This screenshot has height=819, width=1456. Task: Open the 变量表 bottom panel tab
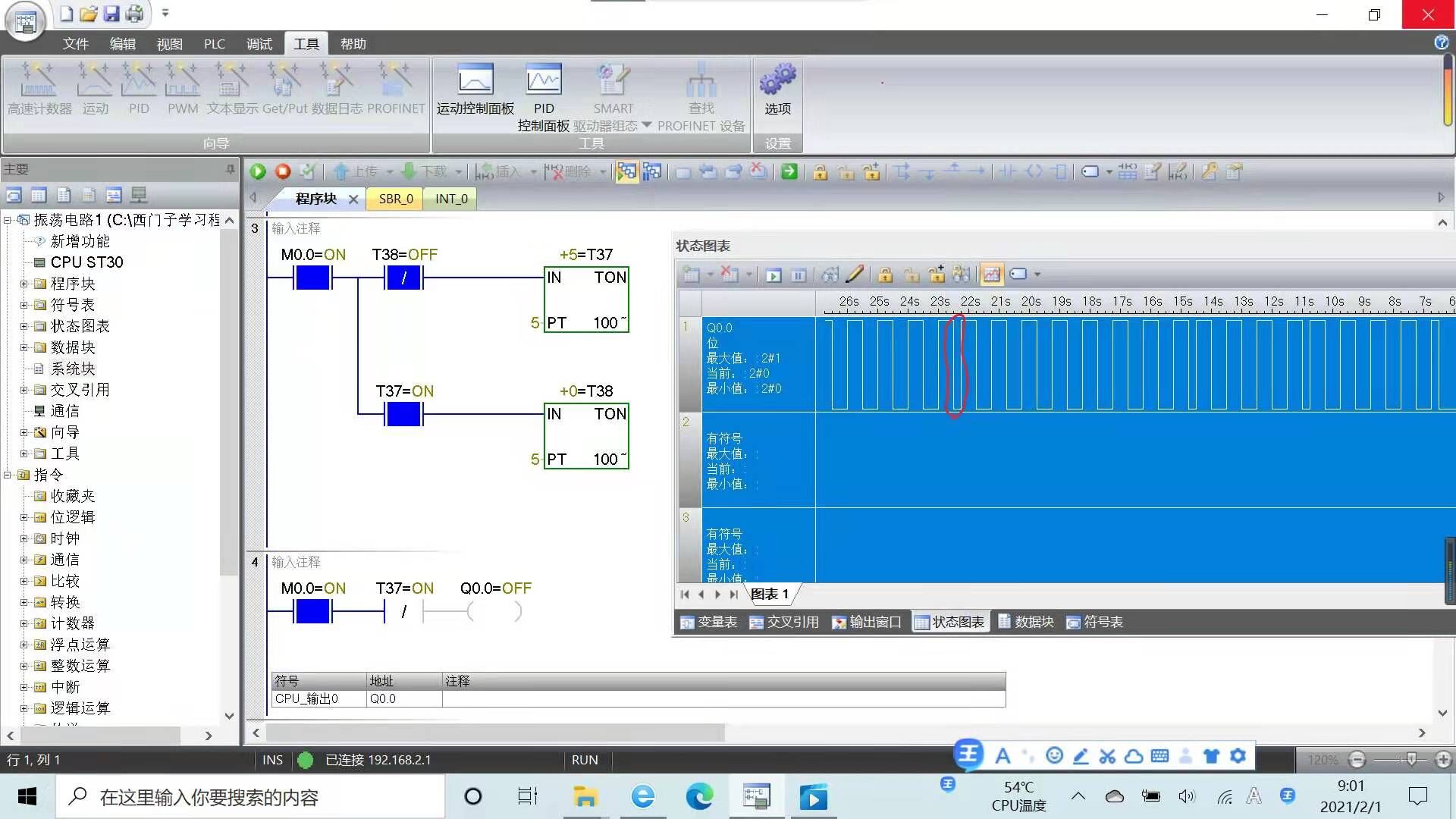pos(709,622)
